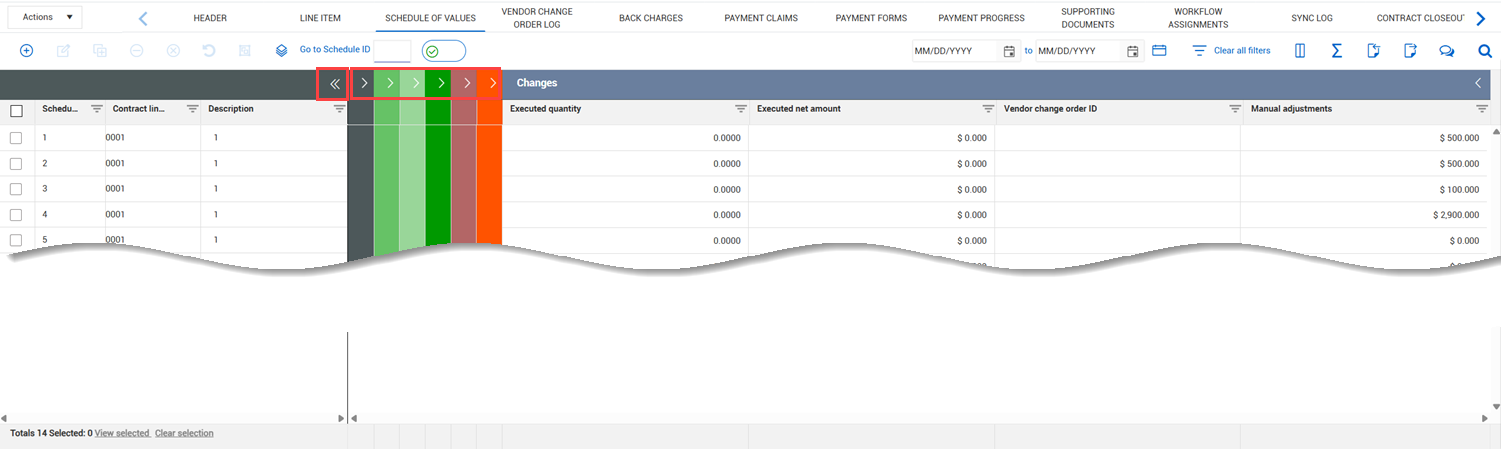
Task: Click the $ 2,900.000 manual adjustment cell
Action: pos(1365,214)
